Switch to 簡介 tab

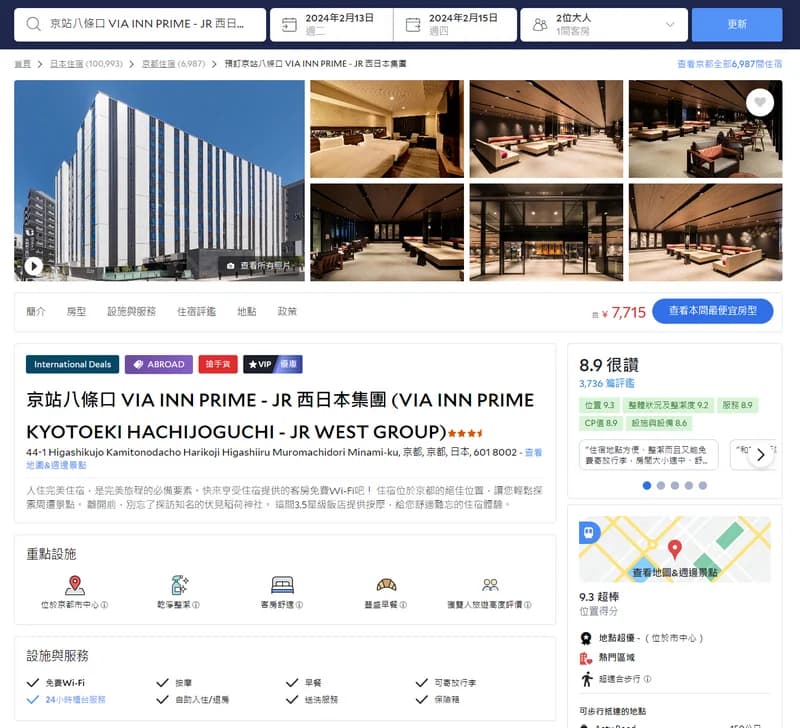pos(36,311)
